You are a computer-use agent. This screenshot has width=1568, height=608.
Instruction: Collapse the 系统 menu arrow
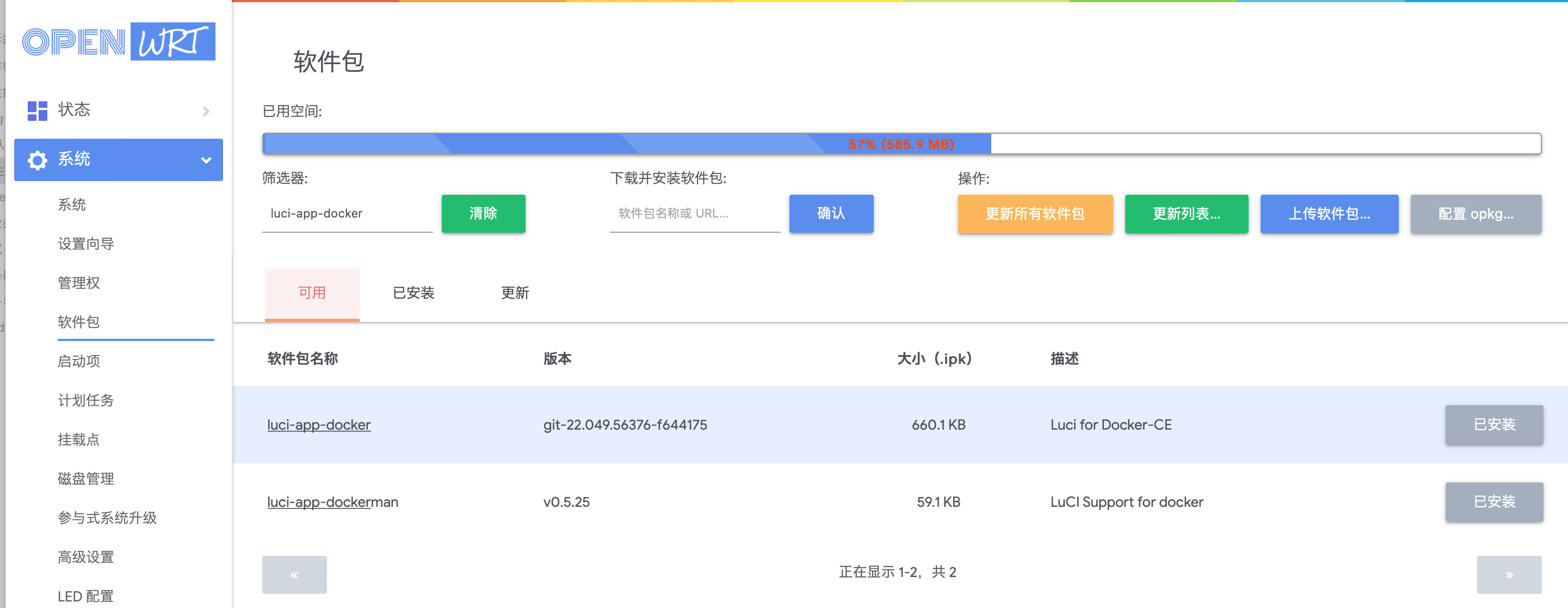pos(206,160)
